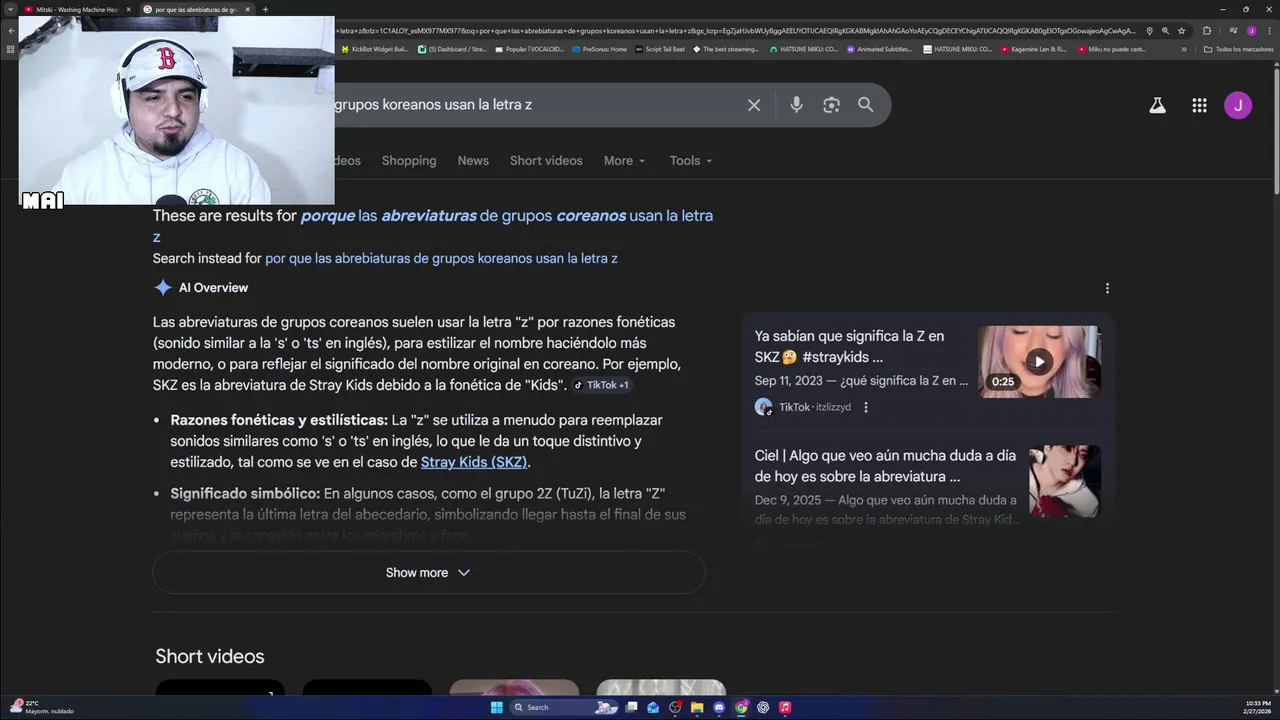Open AI Overview three-dot options
The width and height of the screenshot is (1280, 720).
[x=1107, y=288]
